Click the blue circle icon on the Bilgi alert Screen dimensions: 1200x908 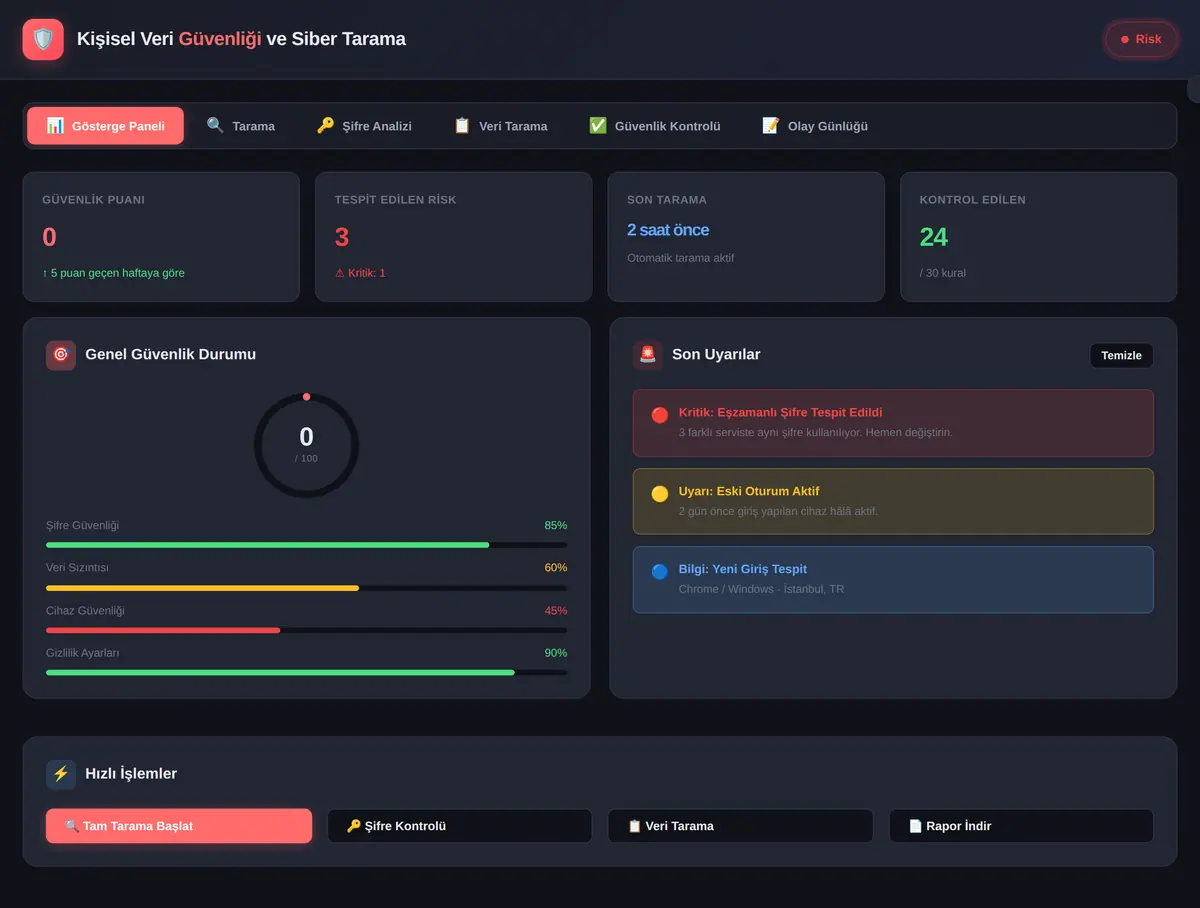[660, 571]
